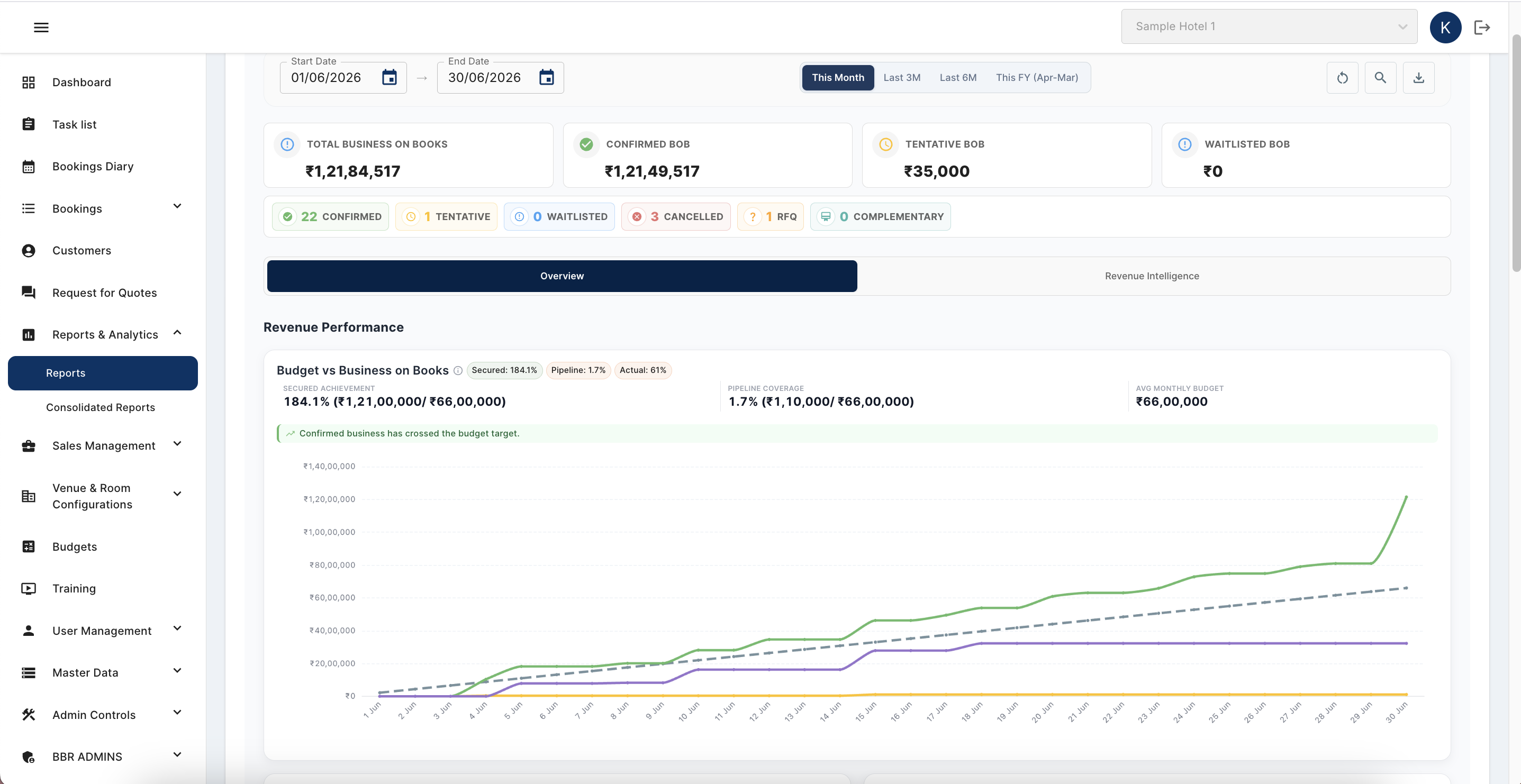
Task: Click the Admin Controls tools icon
Action: pyautogui.click(x=29, y=714)
